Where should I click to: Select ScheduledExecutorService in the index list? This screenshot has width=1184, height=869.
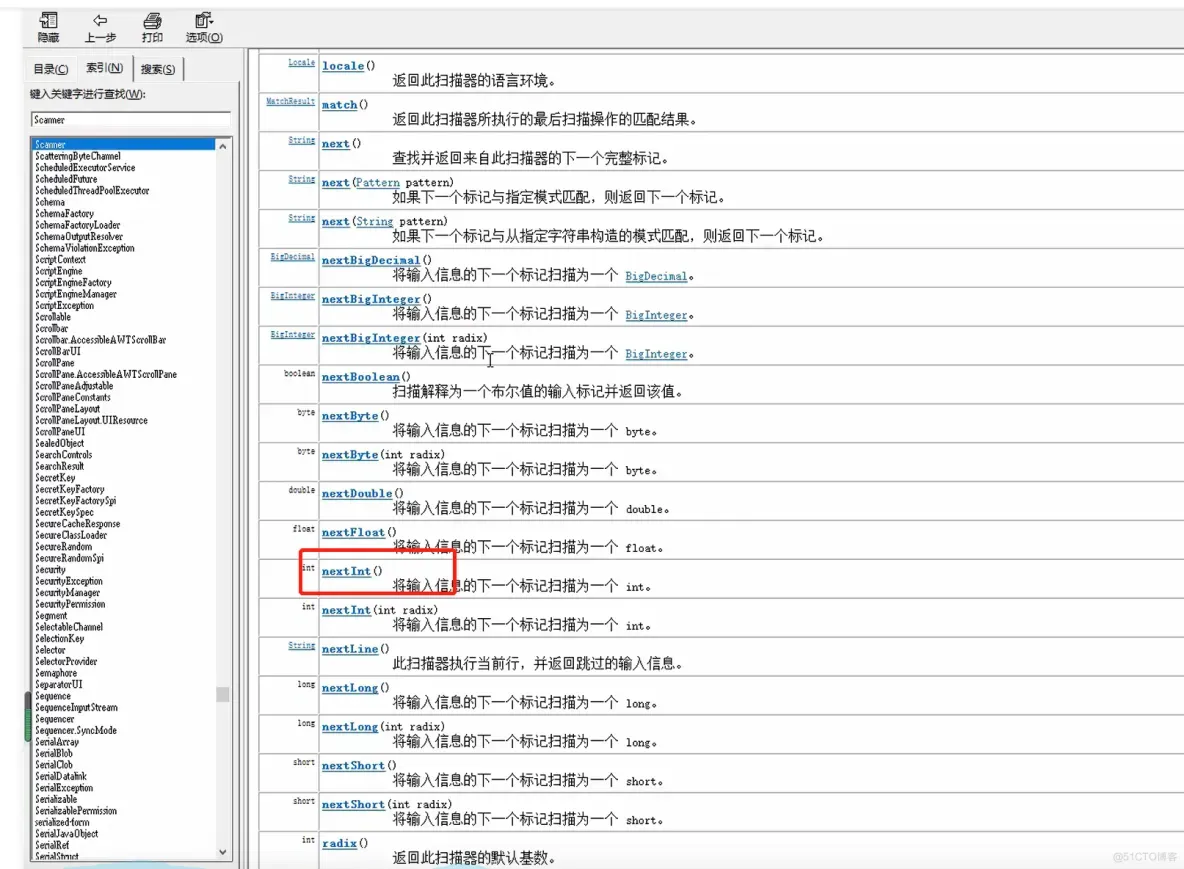click(x=85, y=168)
